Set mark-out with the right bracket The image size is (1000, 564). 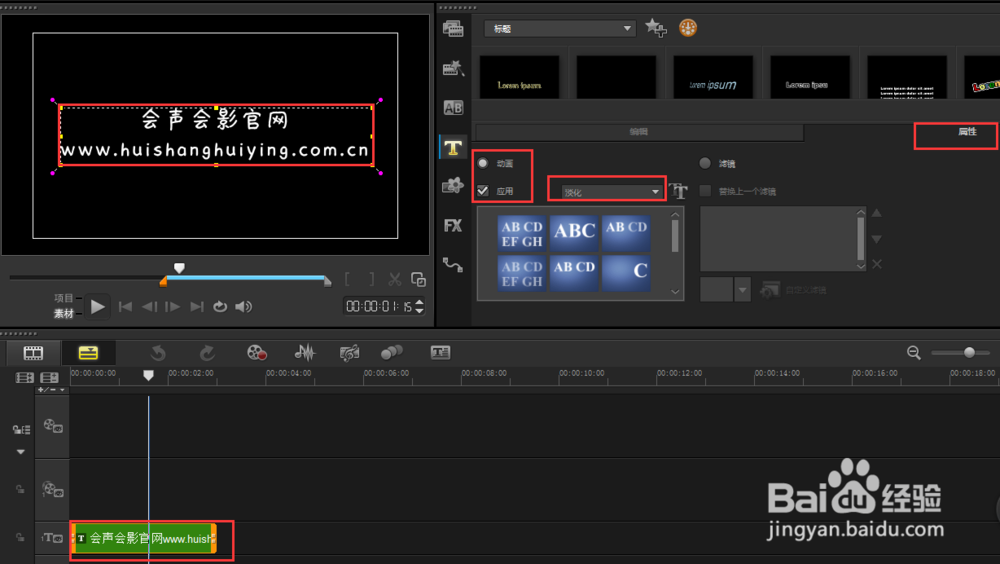coord(371,279)
